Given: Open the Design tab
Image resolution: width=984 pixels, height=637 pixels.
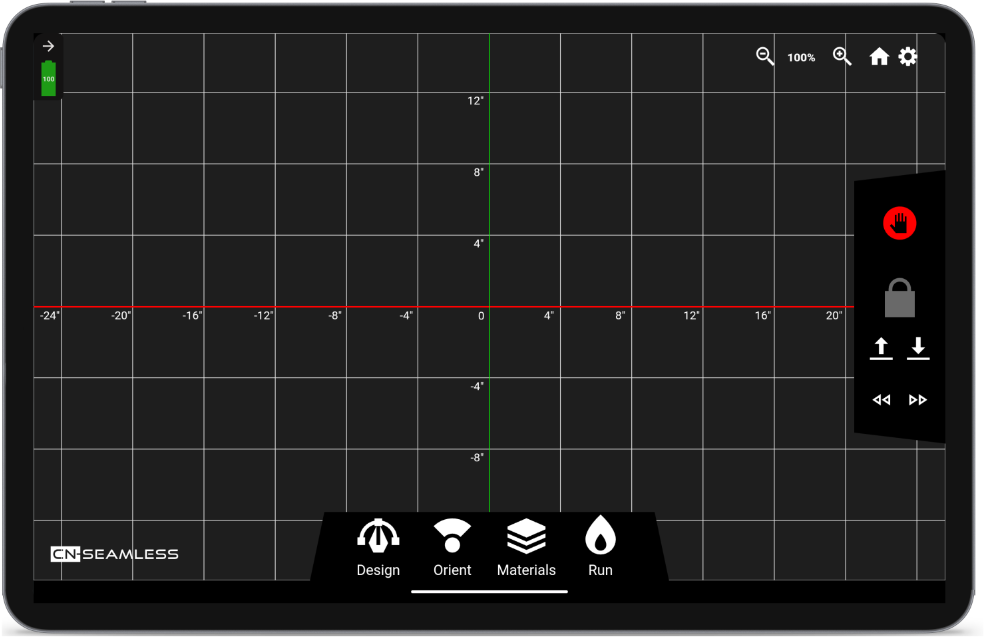Looking at the screenshot, I should 378,548.
